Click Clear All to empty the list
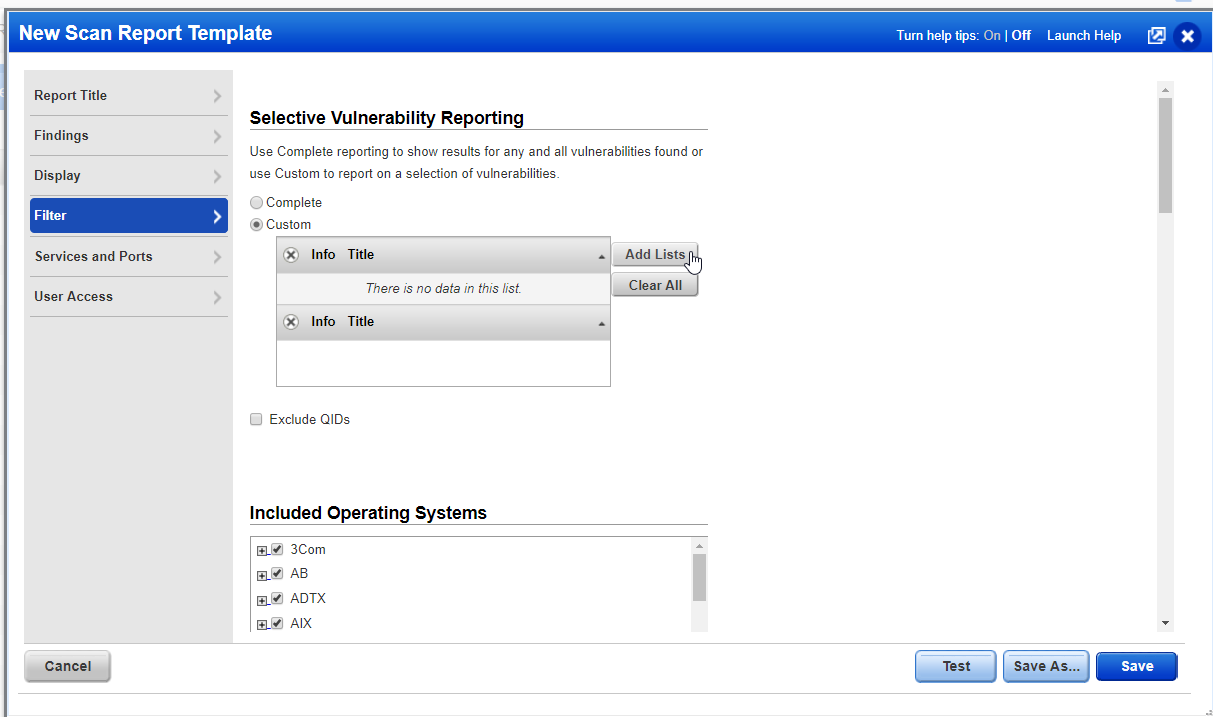Screen dimensions: 1213x717 tap(654, 285)
